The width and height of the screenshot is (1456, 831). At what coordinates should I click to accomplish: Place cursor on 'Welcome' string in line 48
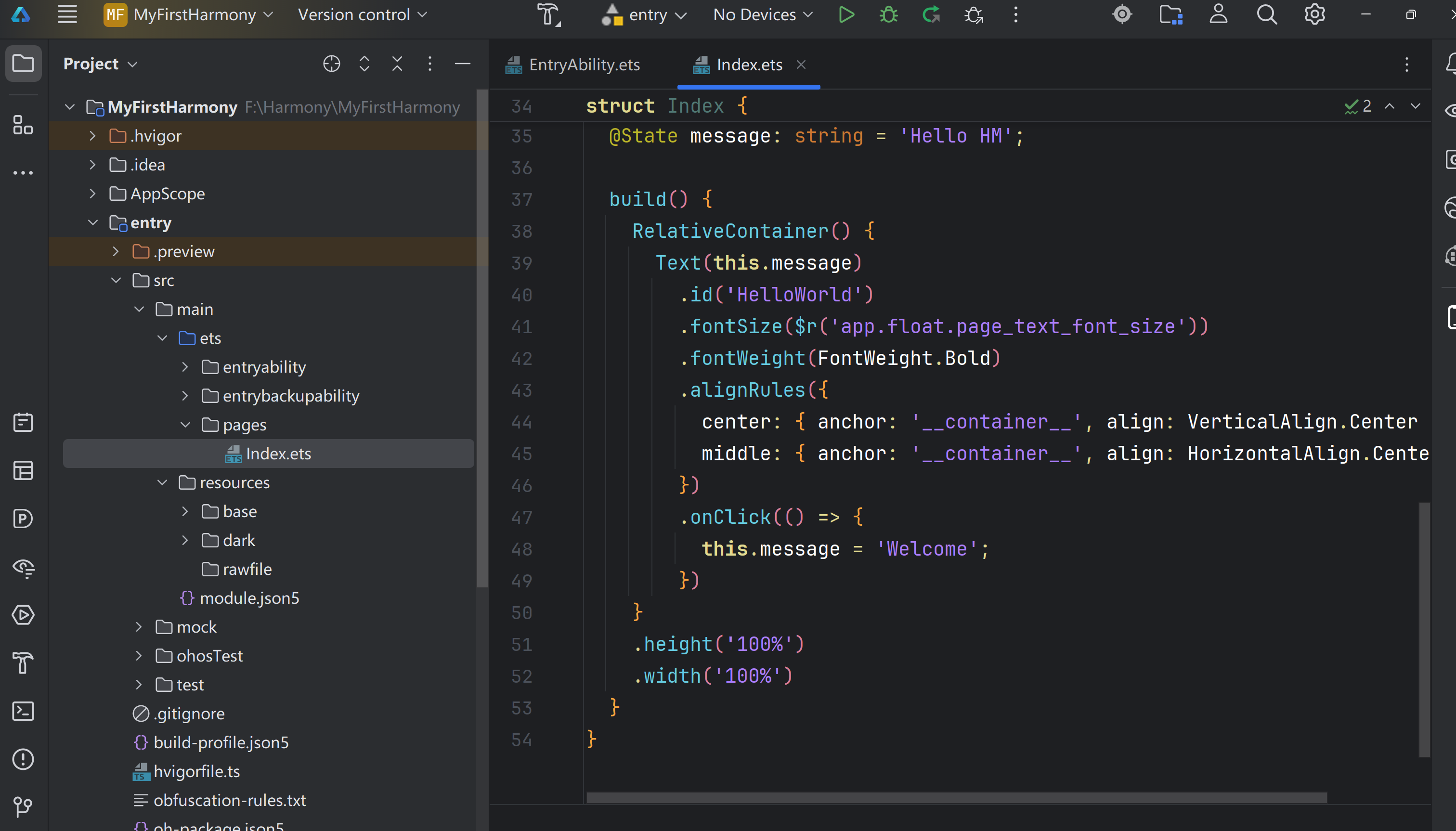(x=927, y=549)
